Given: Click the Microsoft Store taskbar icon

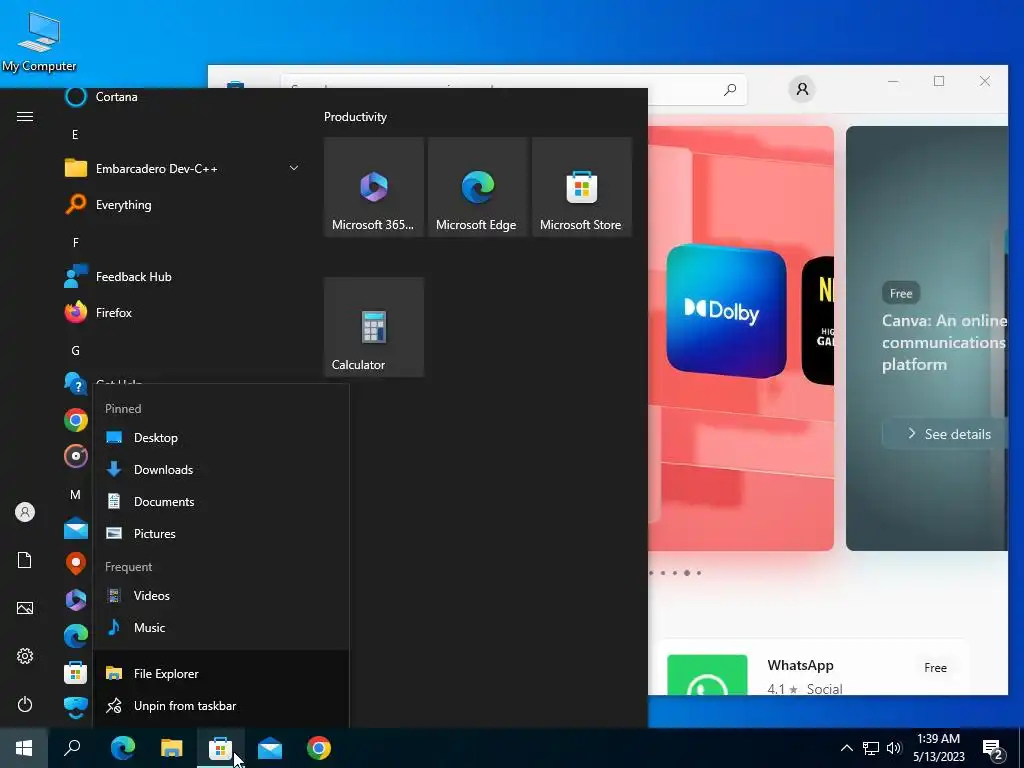Looking at the screenshot, I should [x=220, y=748].
